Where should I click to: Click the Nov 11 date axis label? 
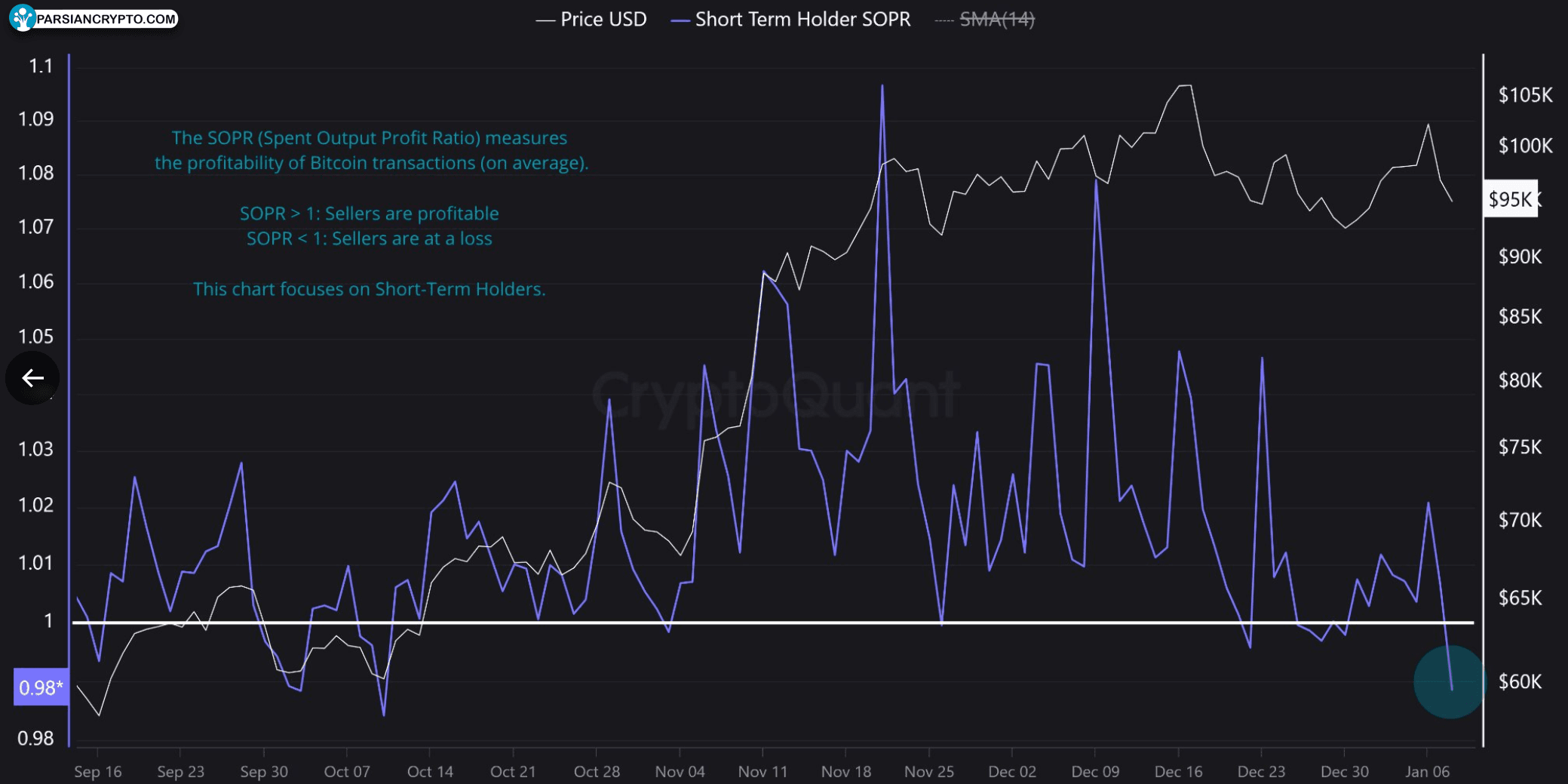[x=763, y=771]
